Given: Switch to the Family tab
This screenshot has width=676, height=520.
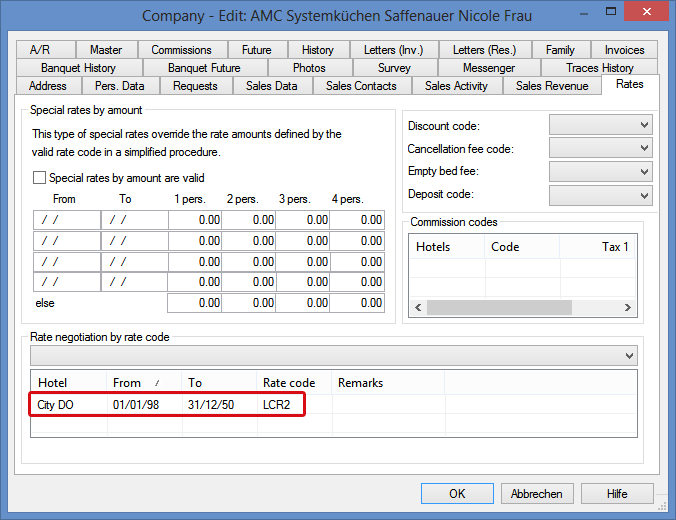Looking at the screenshot, I should click(x=561, y=50).
